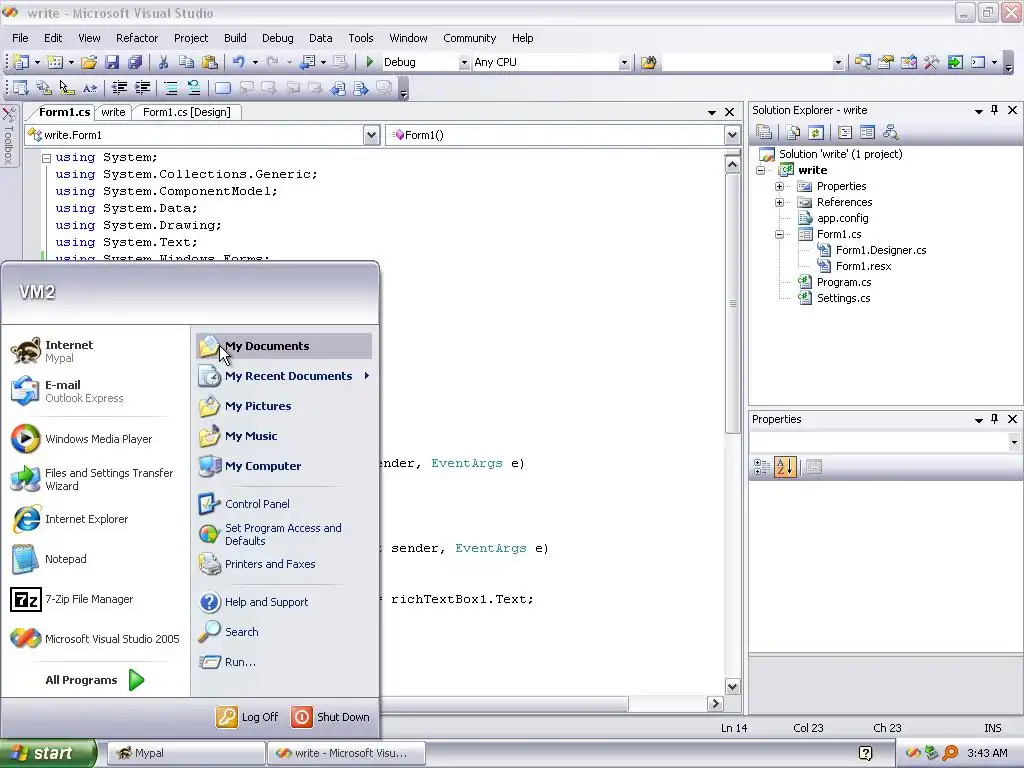The height and width of the screenshot is (768, 1024).
Task: Open the write.Form1 class dropdown
Action: [x=371, y=135]
